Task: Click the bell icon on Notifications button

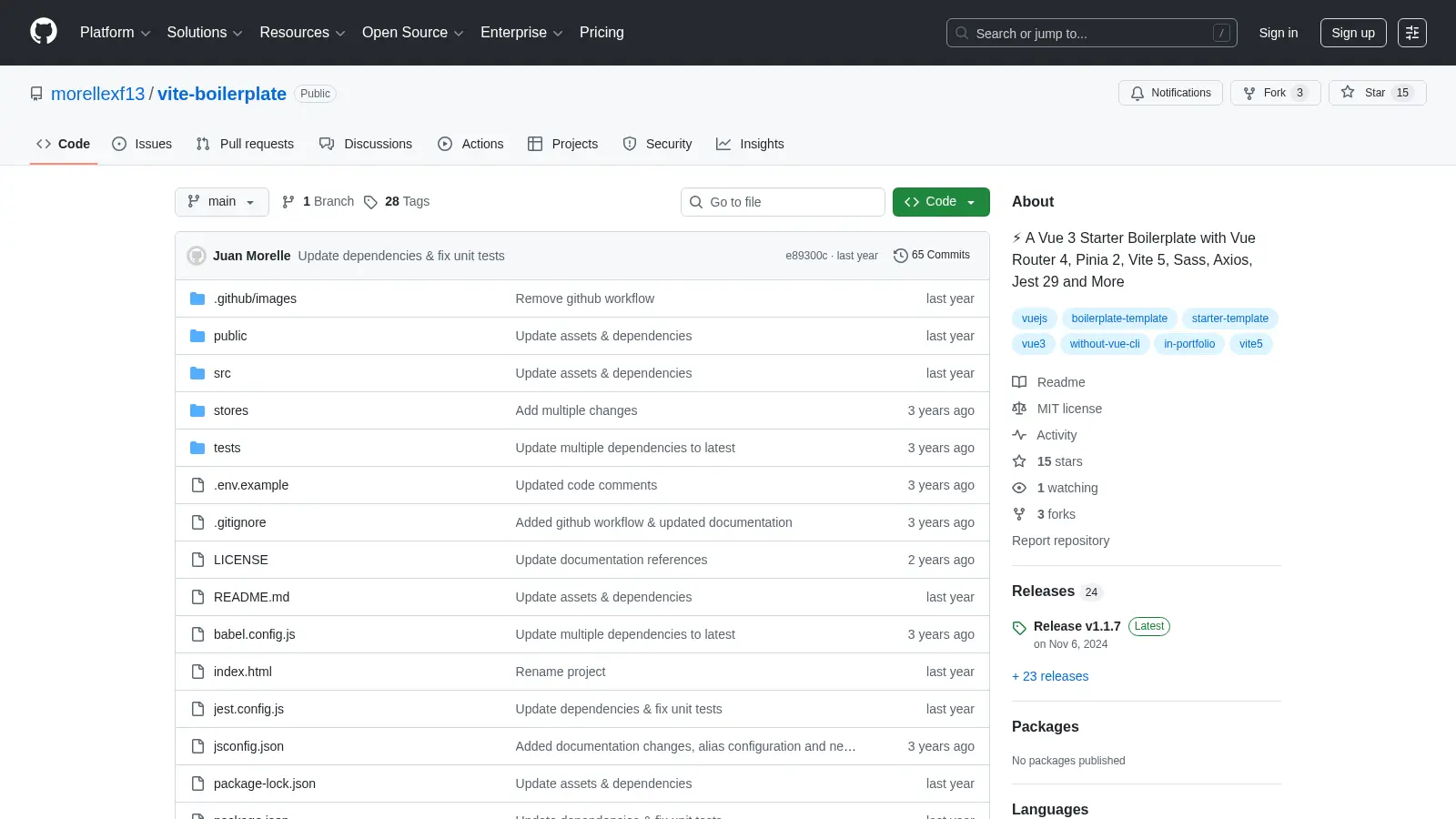Action: [x=1137, y=93]
